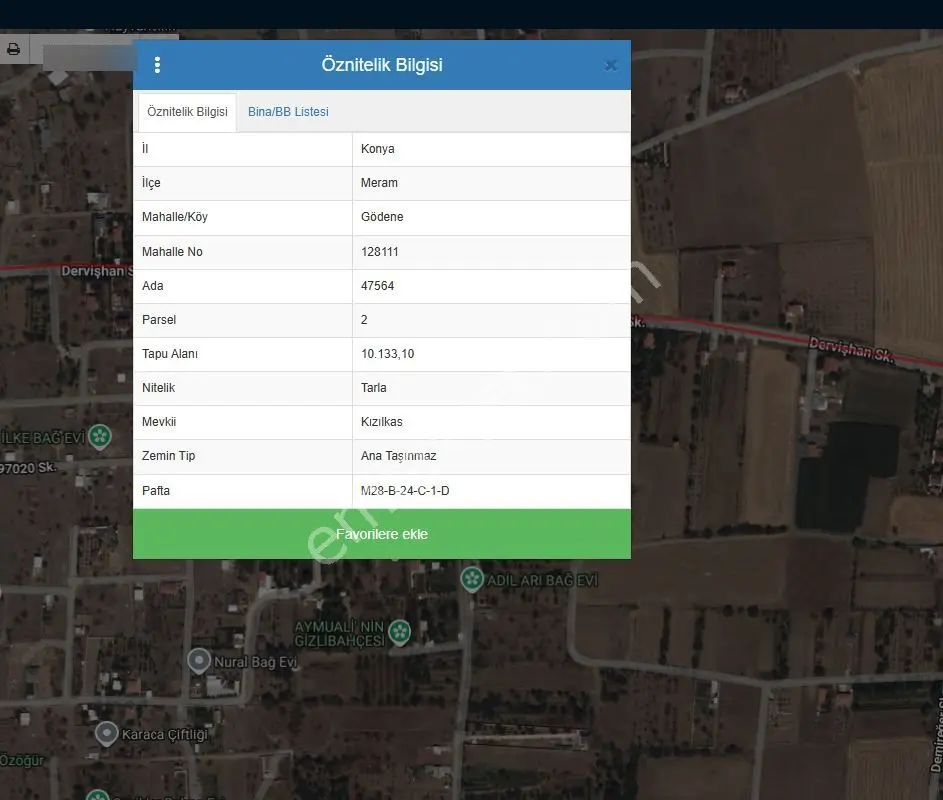
Task: Click the Parsel value 2
Action: click(364, 320)
